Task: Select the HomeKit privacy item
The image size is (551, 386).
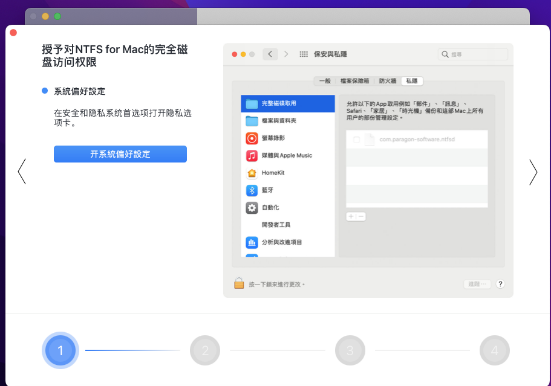Action: coord(288,173)
